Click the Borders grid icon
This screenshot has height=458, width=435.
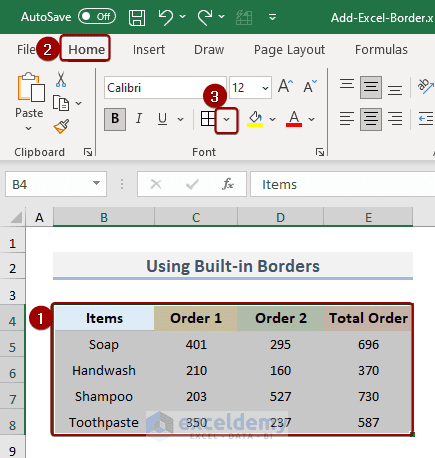point(208,119)
